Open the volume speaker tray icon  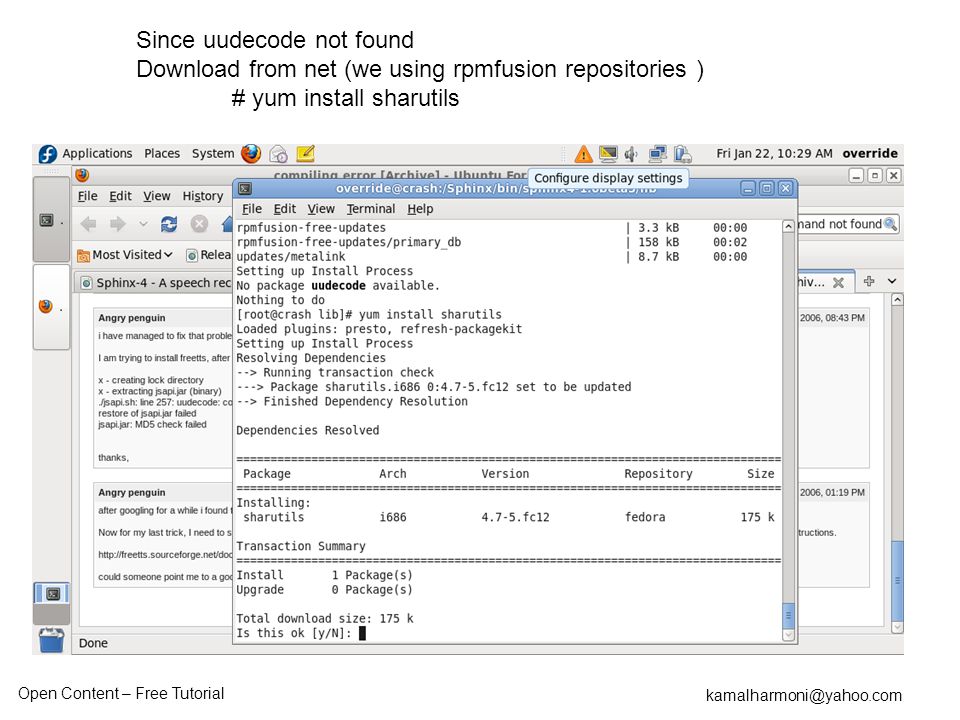point(631,154)
